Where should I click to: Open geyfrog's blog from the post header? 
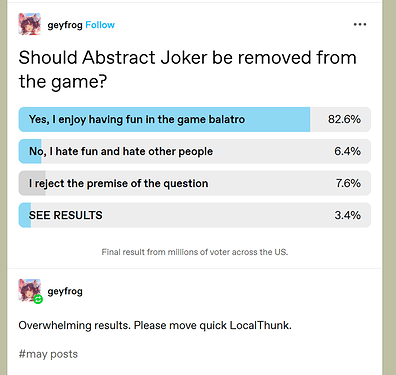(x=65, y=25)
